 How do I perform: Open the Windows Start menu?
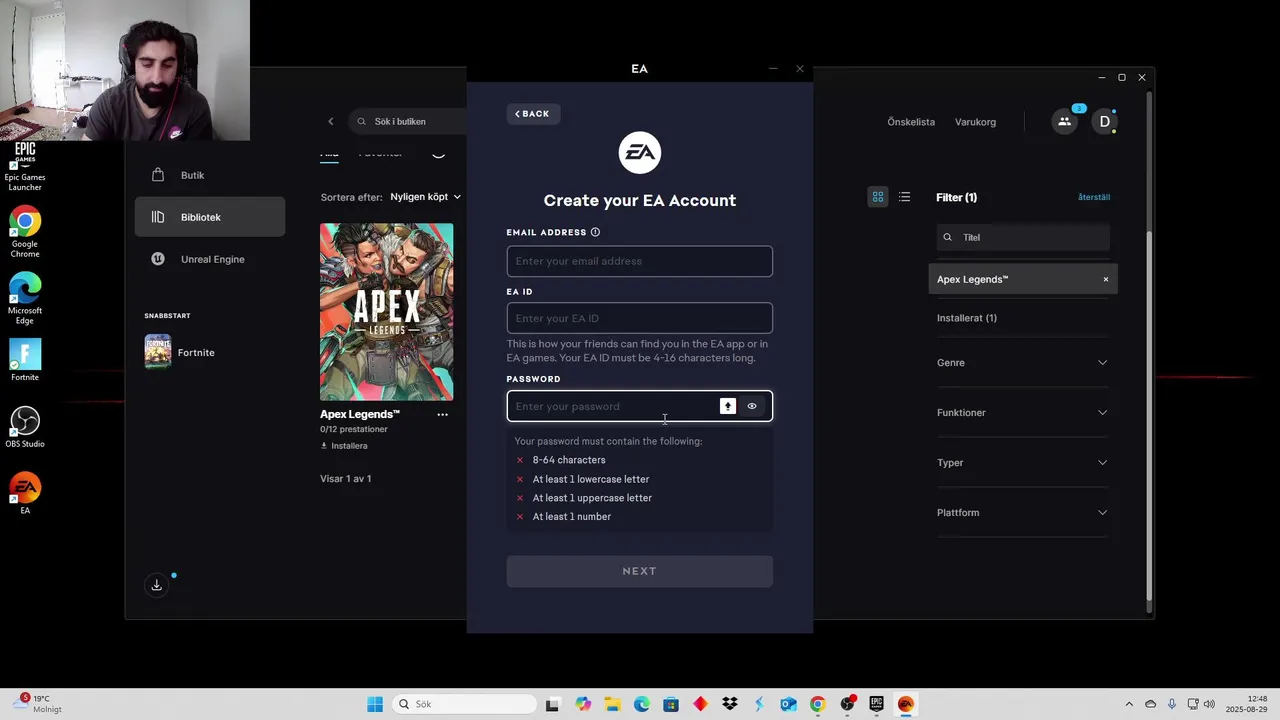[375, 704]
